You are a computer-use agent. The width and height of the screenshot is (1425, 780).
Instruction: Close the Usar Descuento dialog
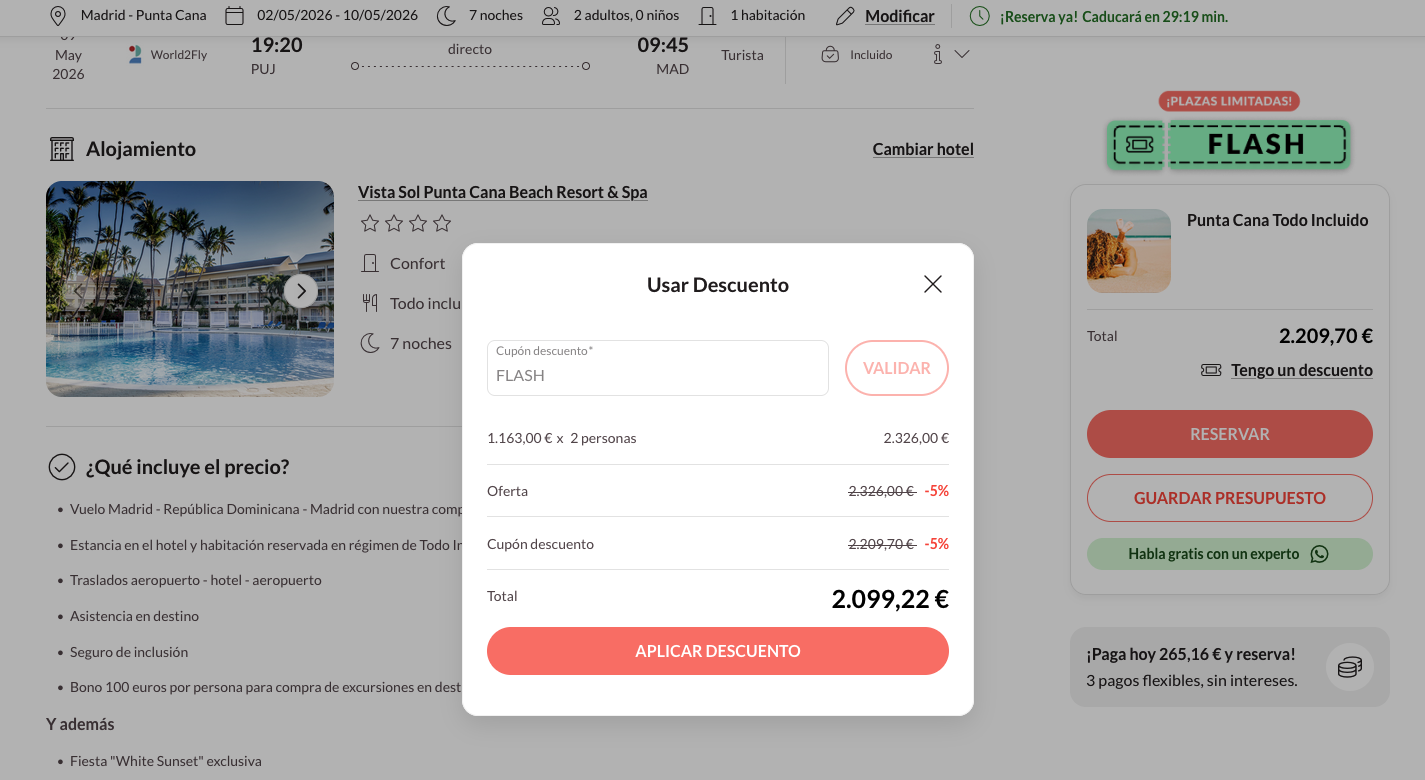tap(932, 284)
